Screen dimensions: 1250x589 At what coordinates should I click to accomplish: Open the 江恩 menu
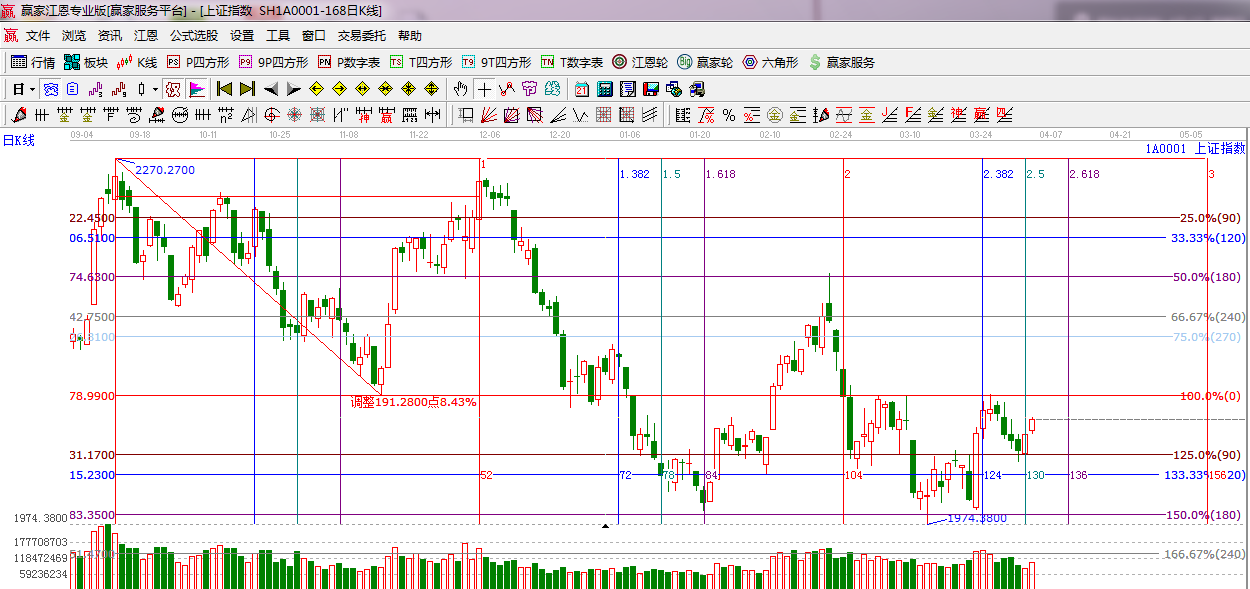tap(146, 35)
